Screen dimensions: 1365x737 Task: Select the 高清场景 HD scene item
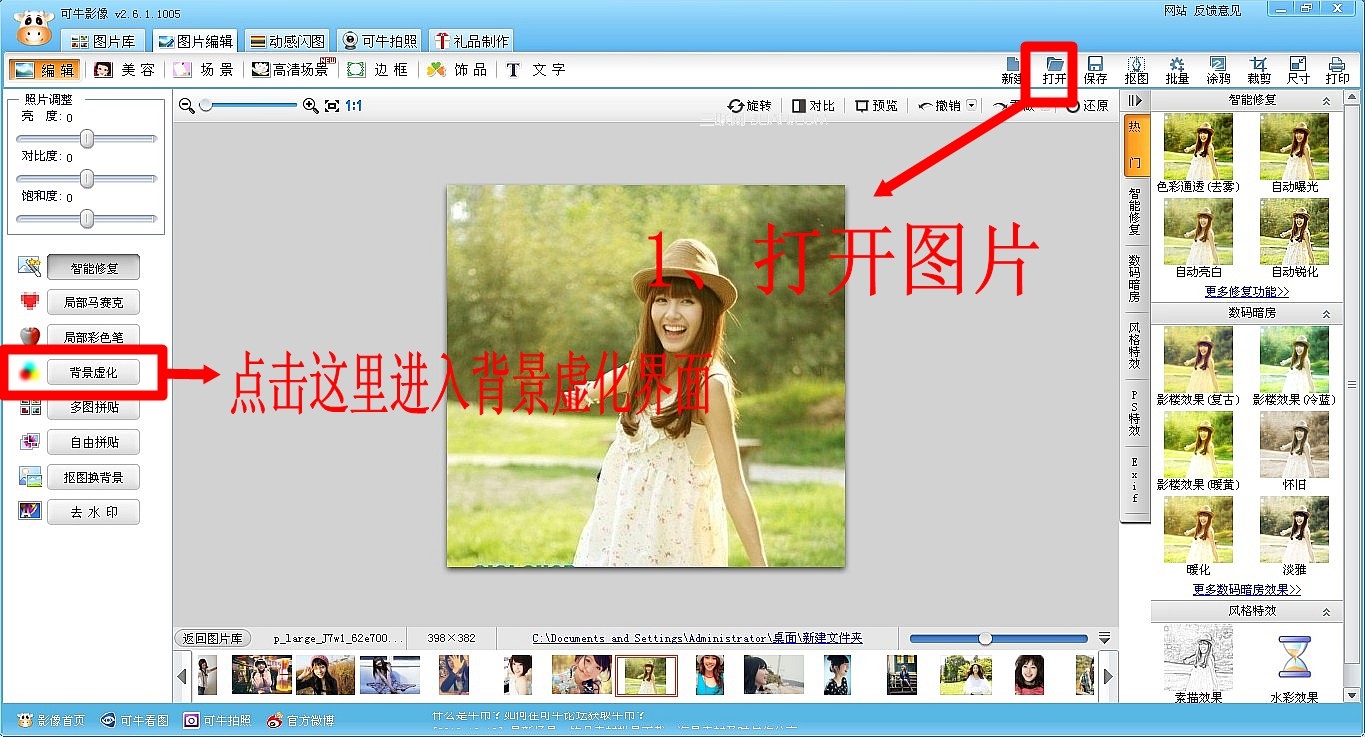[x=291, y=70]
